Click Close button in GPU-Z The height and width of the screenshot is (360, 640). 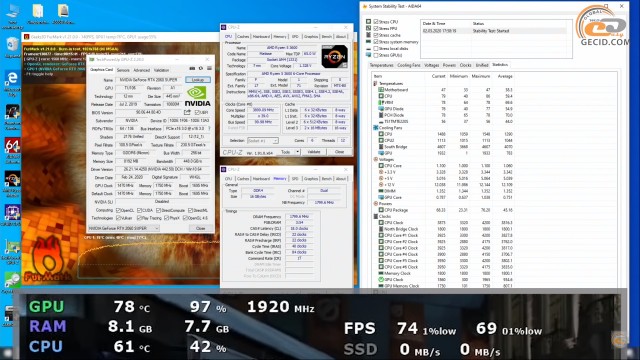coord(200,229)
